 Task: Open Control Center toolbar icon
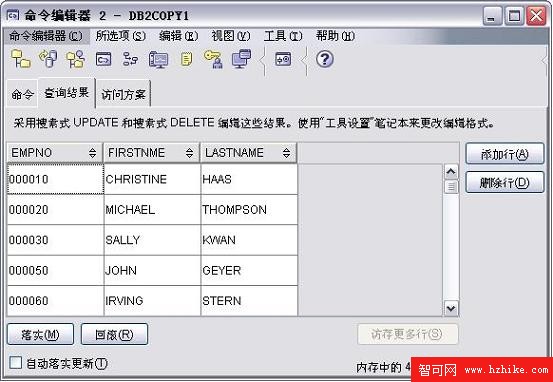point(20,59)
